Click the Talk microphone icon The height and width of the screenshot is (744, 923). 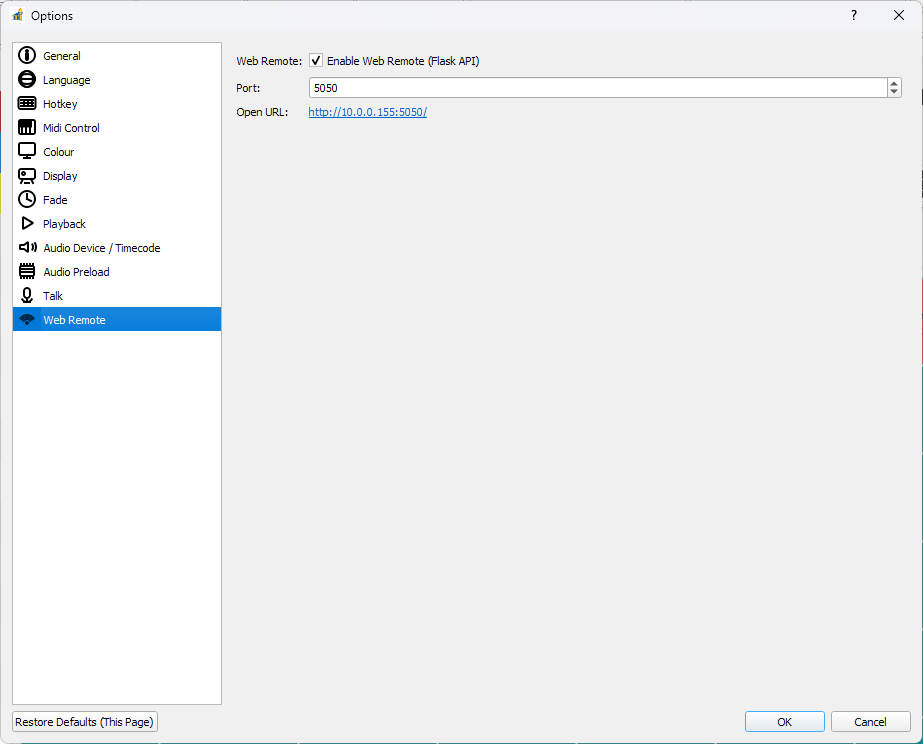(x=26, y=295)
